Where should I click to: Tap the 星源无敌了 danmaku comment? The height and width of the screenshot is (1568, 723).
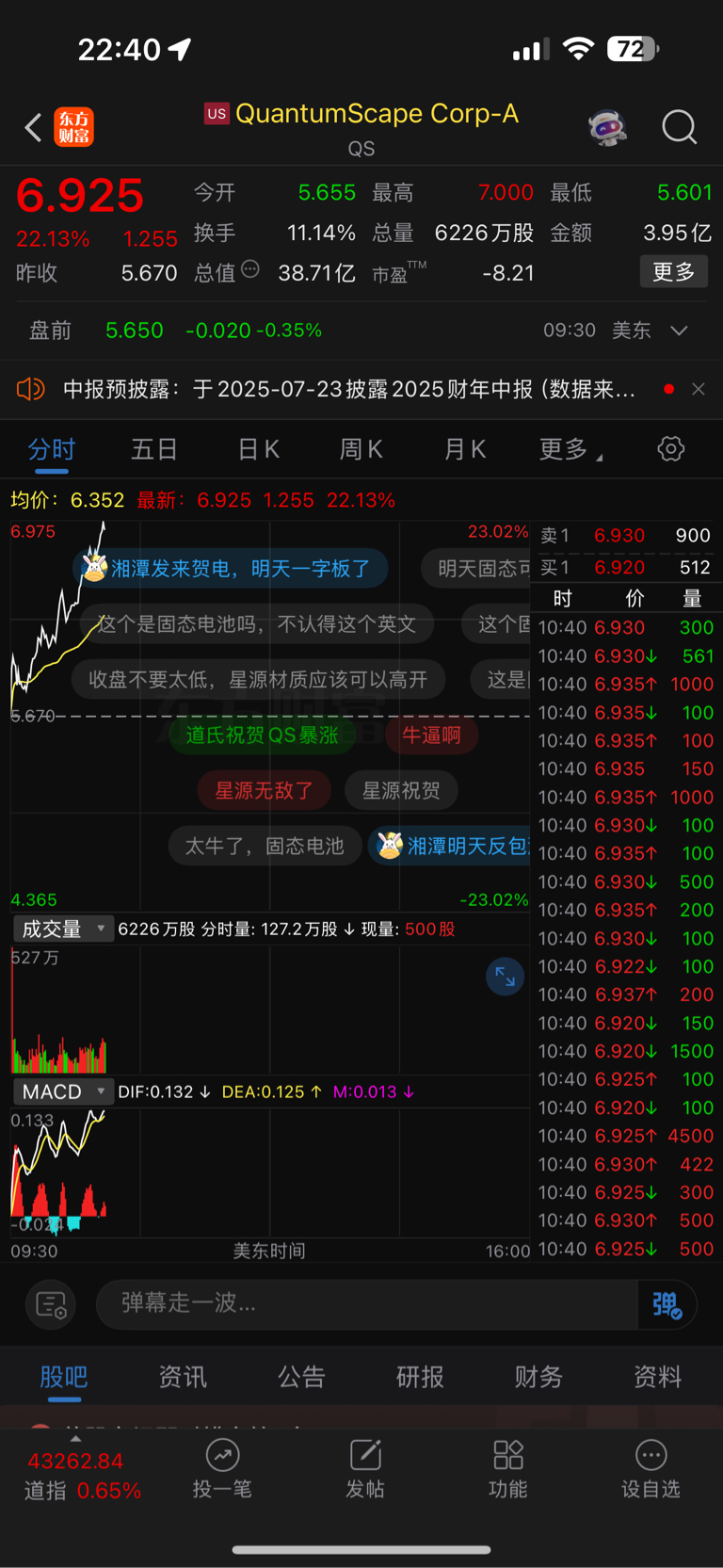coord(265,791)
